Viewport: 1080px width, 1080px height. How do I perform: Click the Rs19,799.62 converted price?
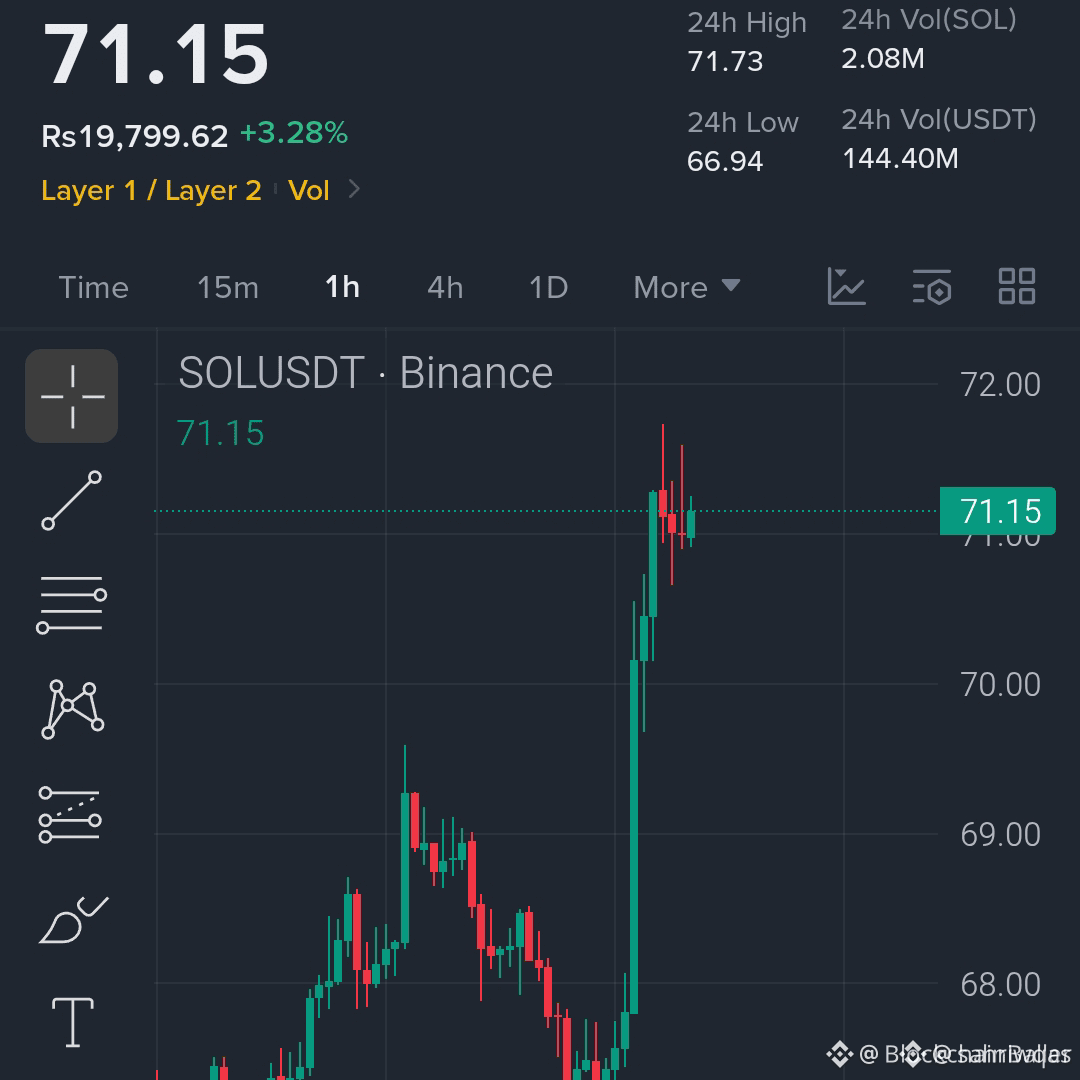[134, 136]
